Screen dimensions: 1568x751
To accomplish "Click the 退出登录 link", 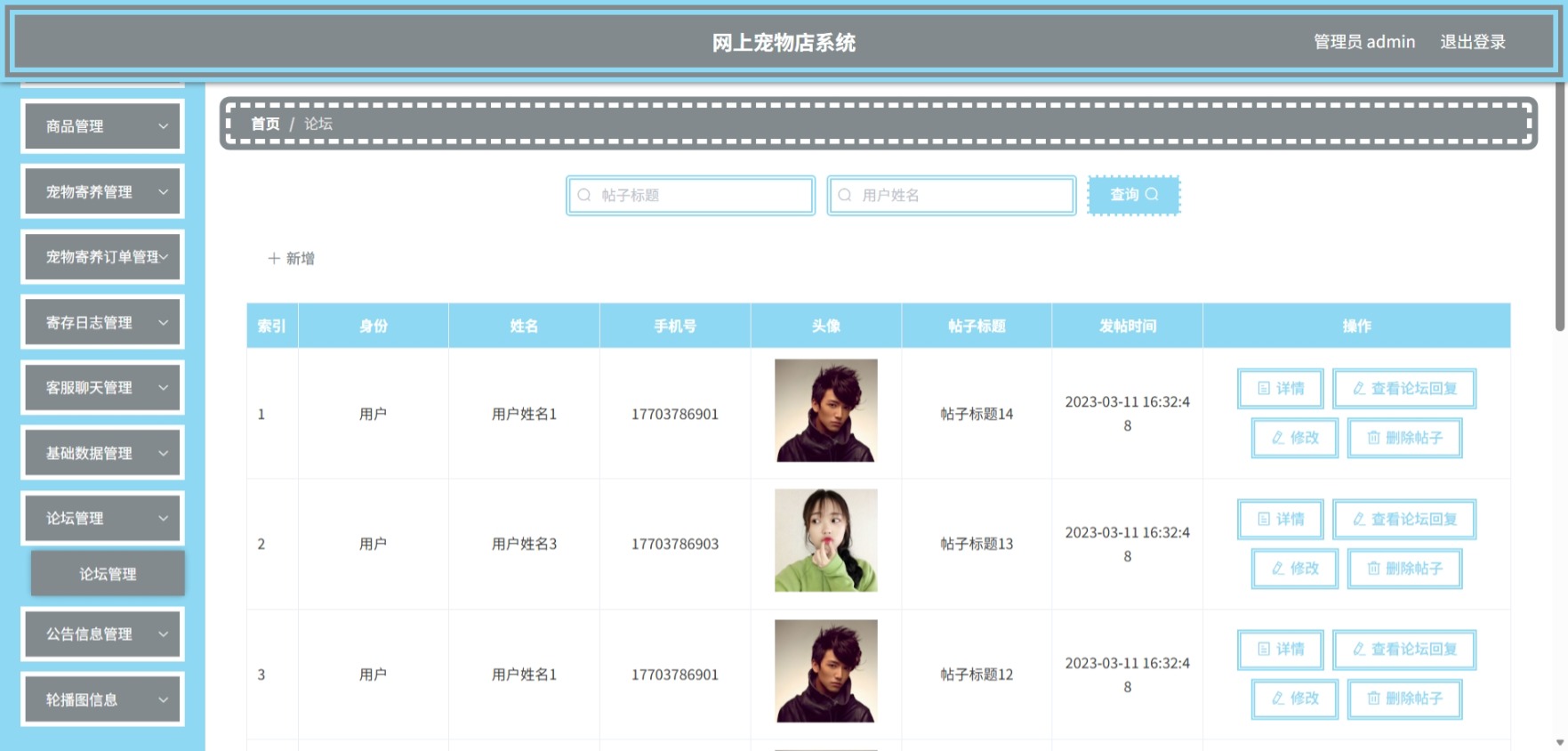I will [1473, 42].
